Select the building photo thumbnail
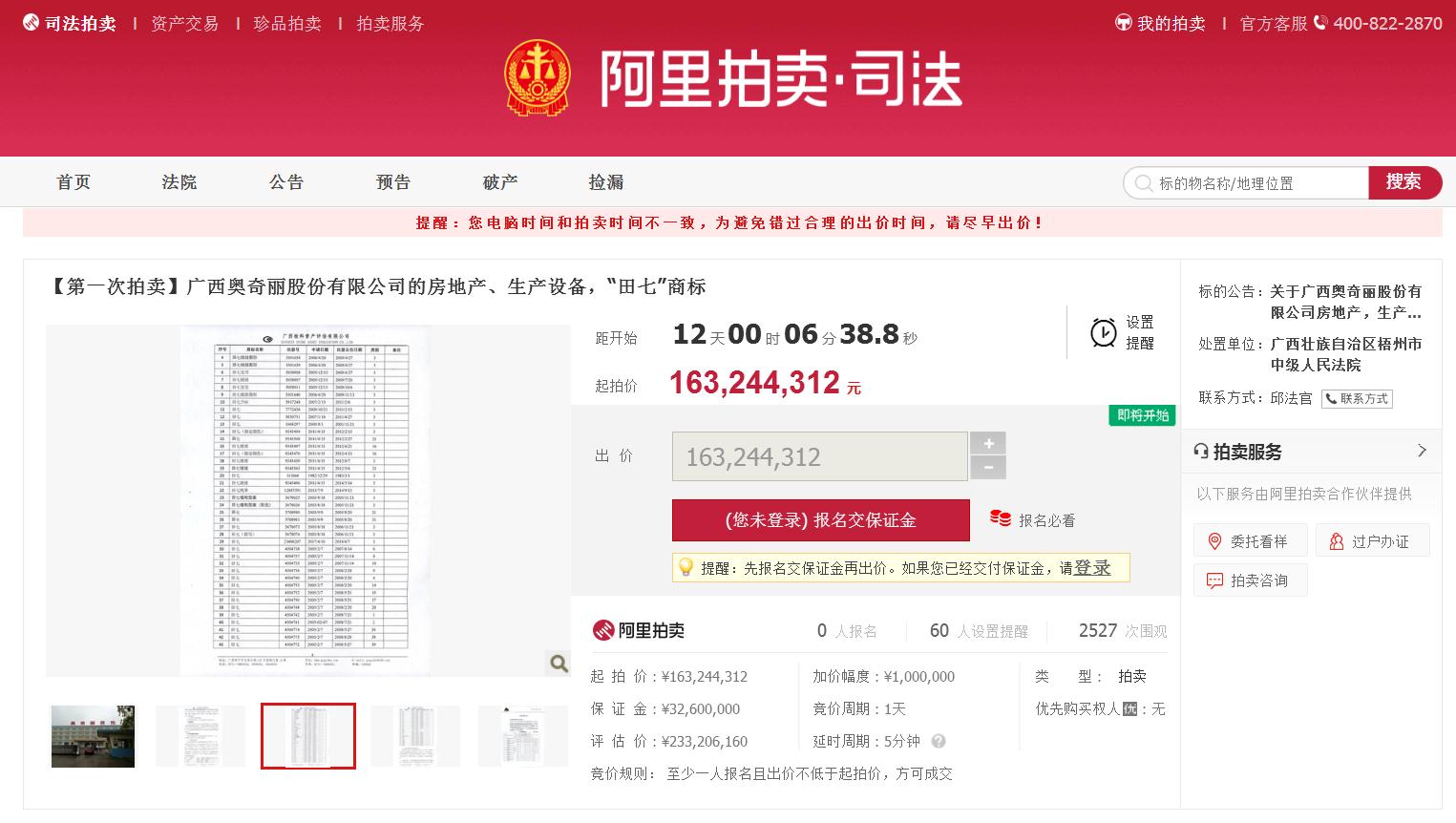The width and height of the screenshot is (1456, 823). point(93,736)
